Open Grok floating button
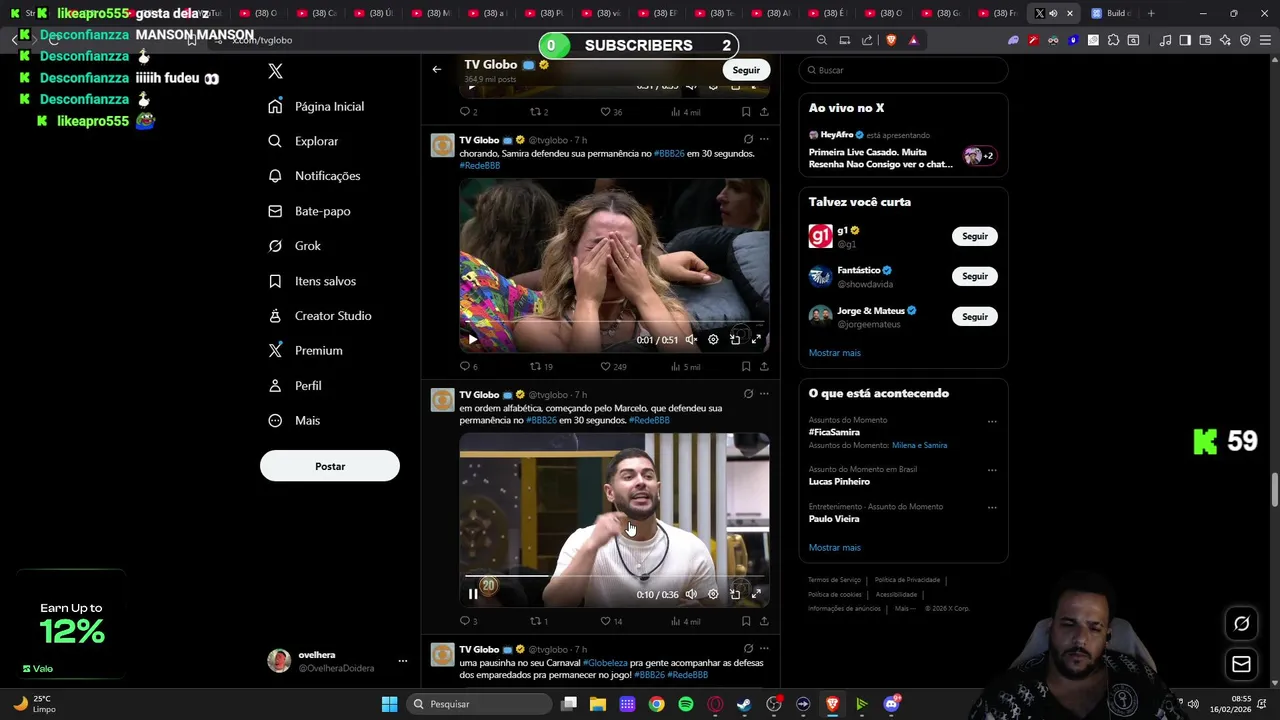 pyautogui.click(x=1241, y=624)
